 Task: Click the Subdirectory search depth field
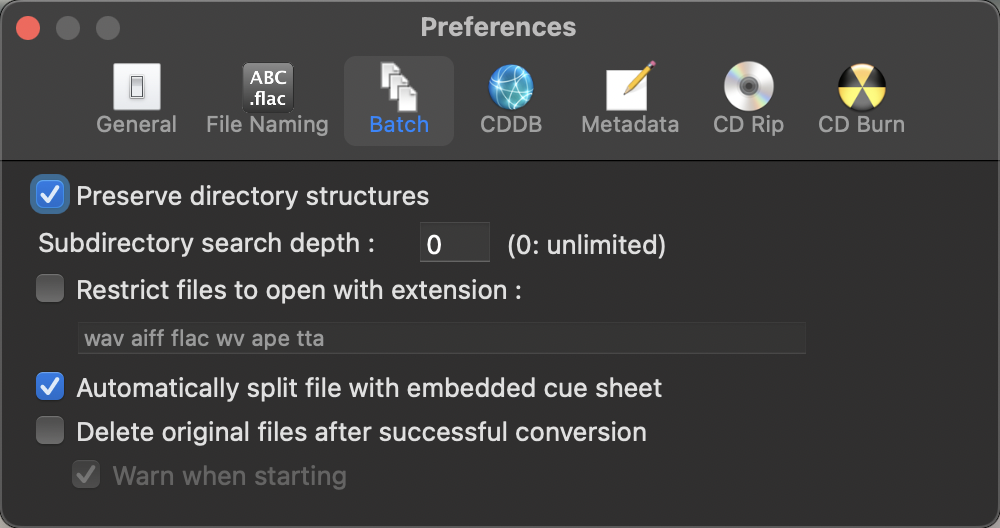(x=455, y=243)
